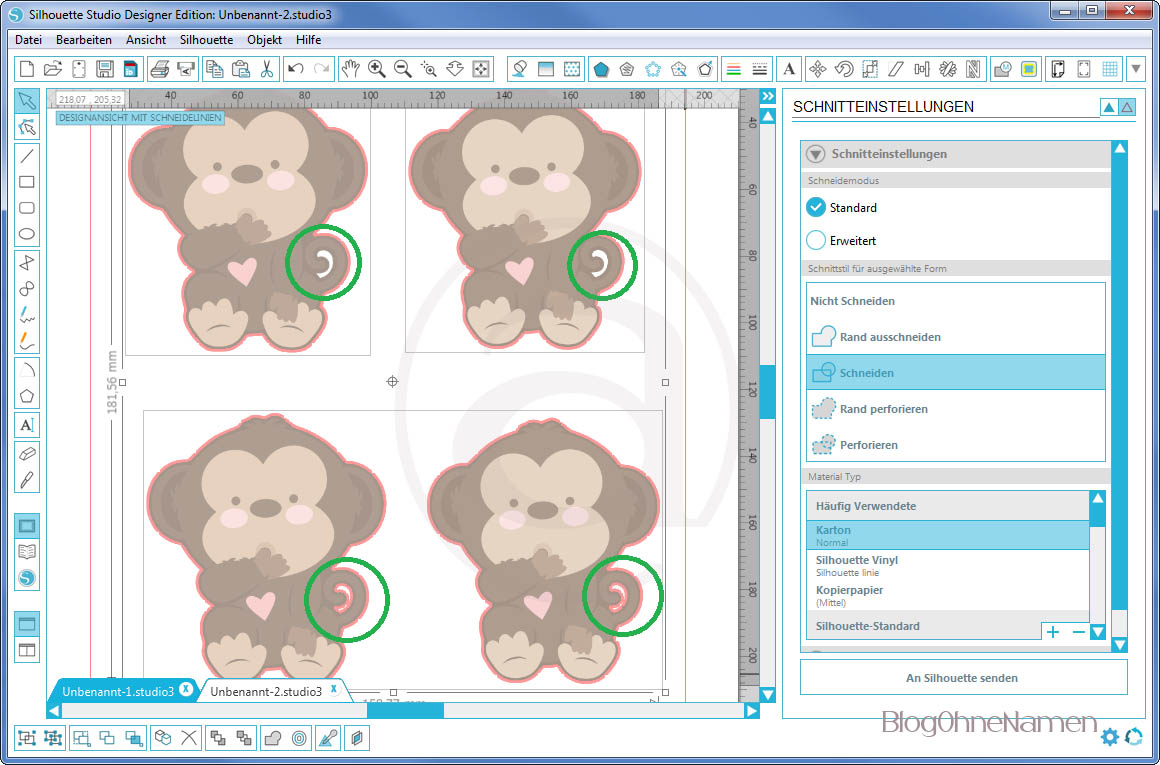This screenshot has width=1160, height=765.
Task: Click the Save disk icon
Action: pyautogui.click(x=105, y=69)
